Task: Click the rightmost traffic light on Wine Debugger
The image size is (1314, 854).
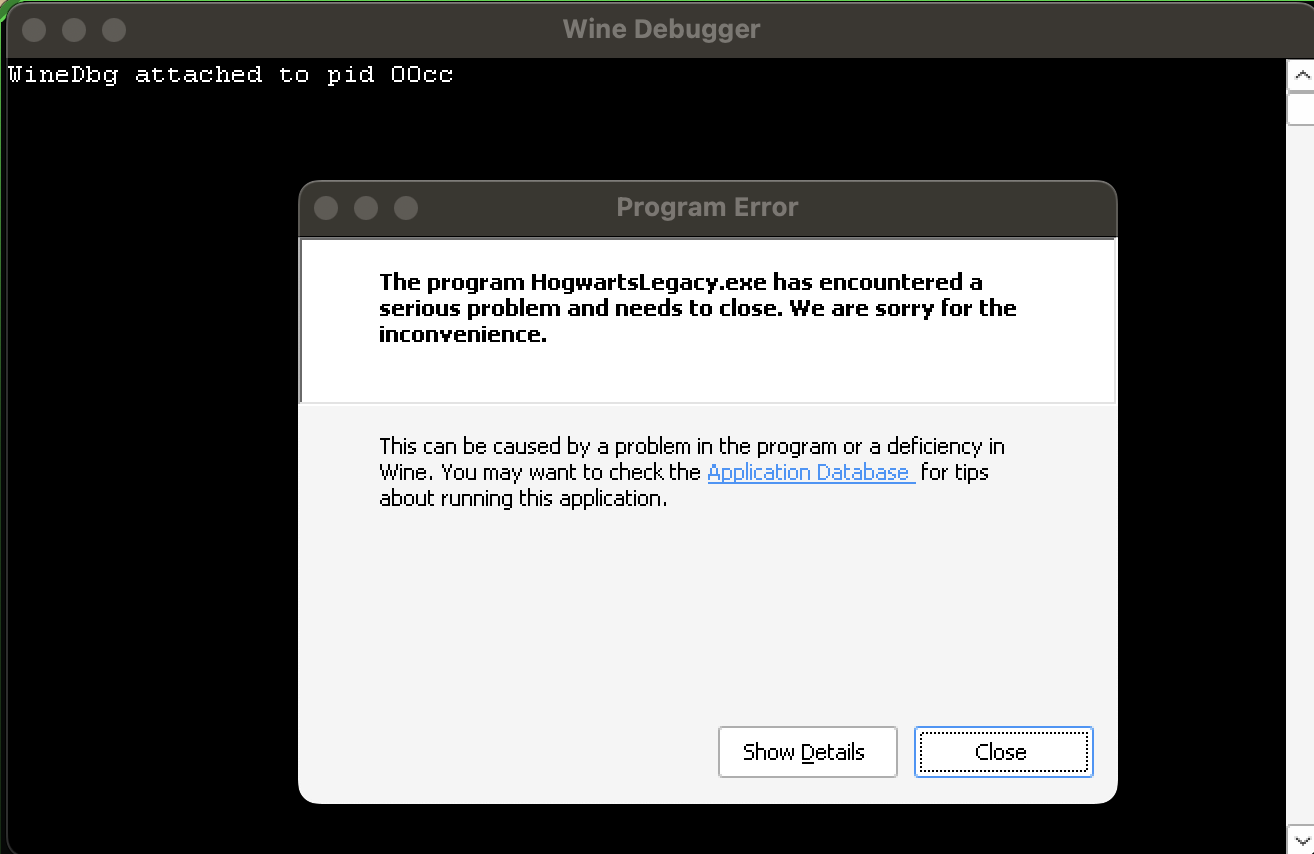Action: (x=115, y=30)
